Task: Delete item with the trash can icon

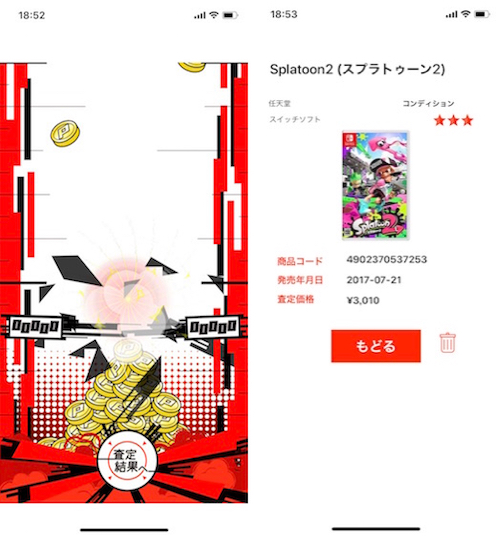Action: pos(448,342)
